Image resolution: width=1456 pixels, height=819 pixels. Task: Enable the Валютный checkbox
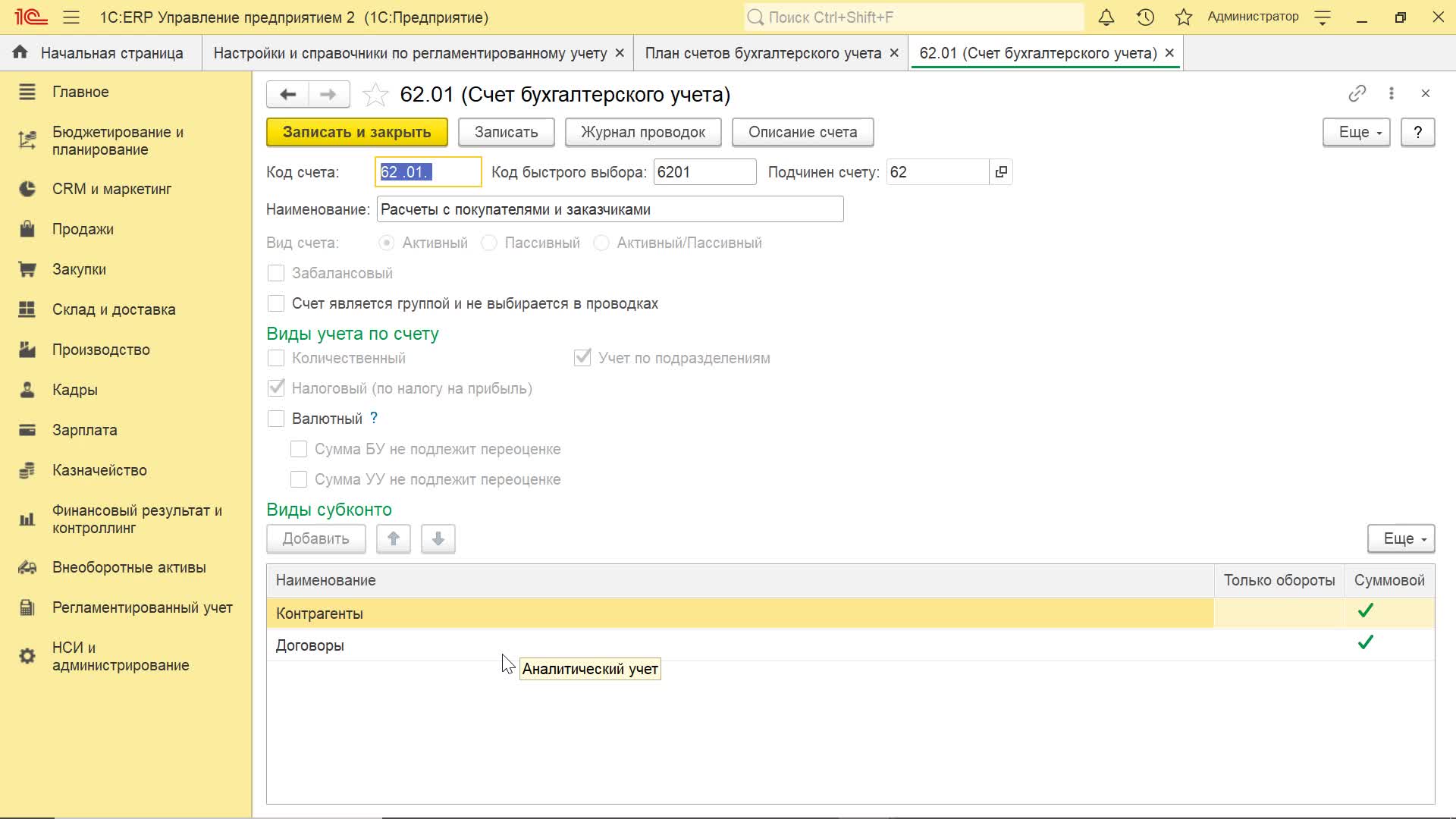276,419
